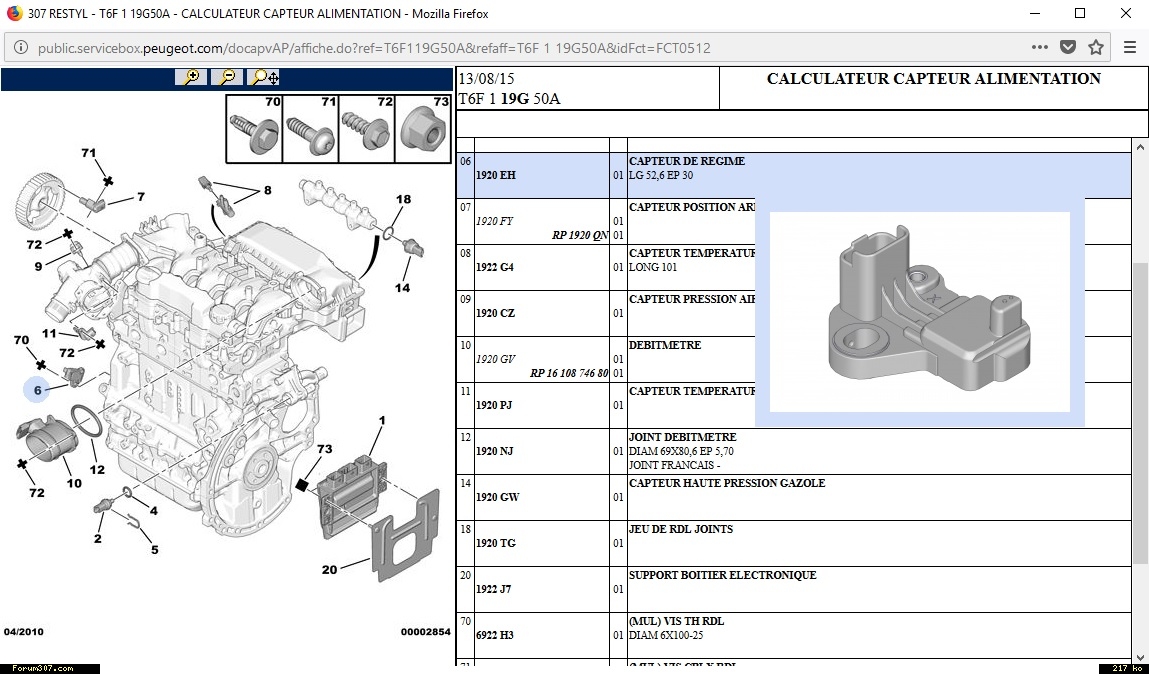The height and width of the screenshot is (674, 1149).
Task: Bookmark this page with star icon
Action: pos(1096,47)
